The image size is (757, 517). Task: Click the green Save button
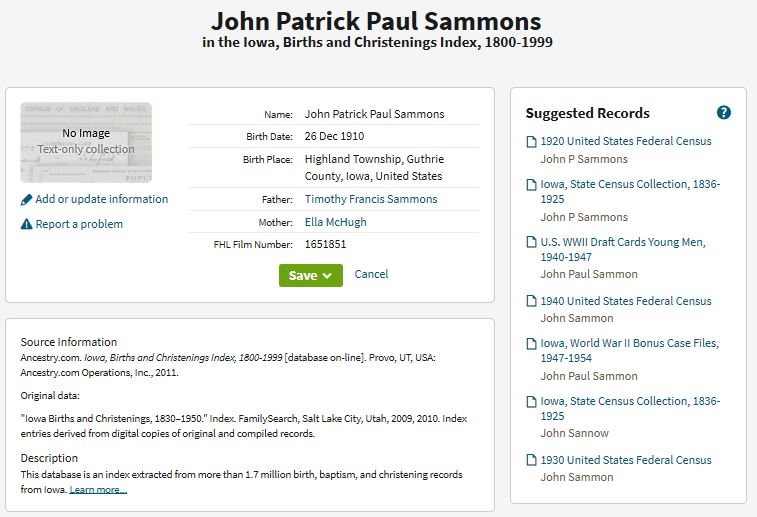310,275
